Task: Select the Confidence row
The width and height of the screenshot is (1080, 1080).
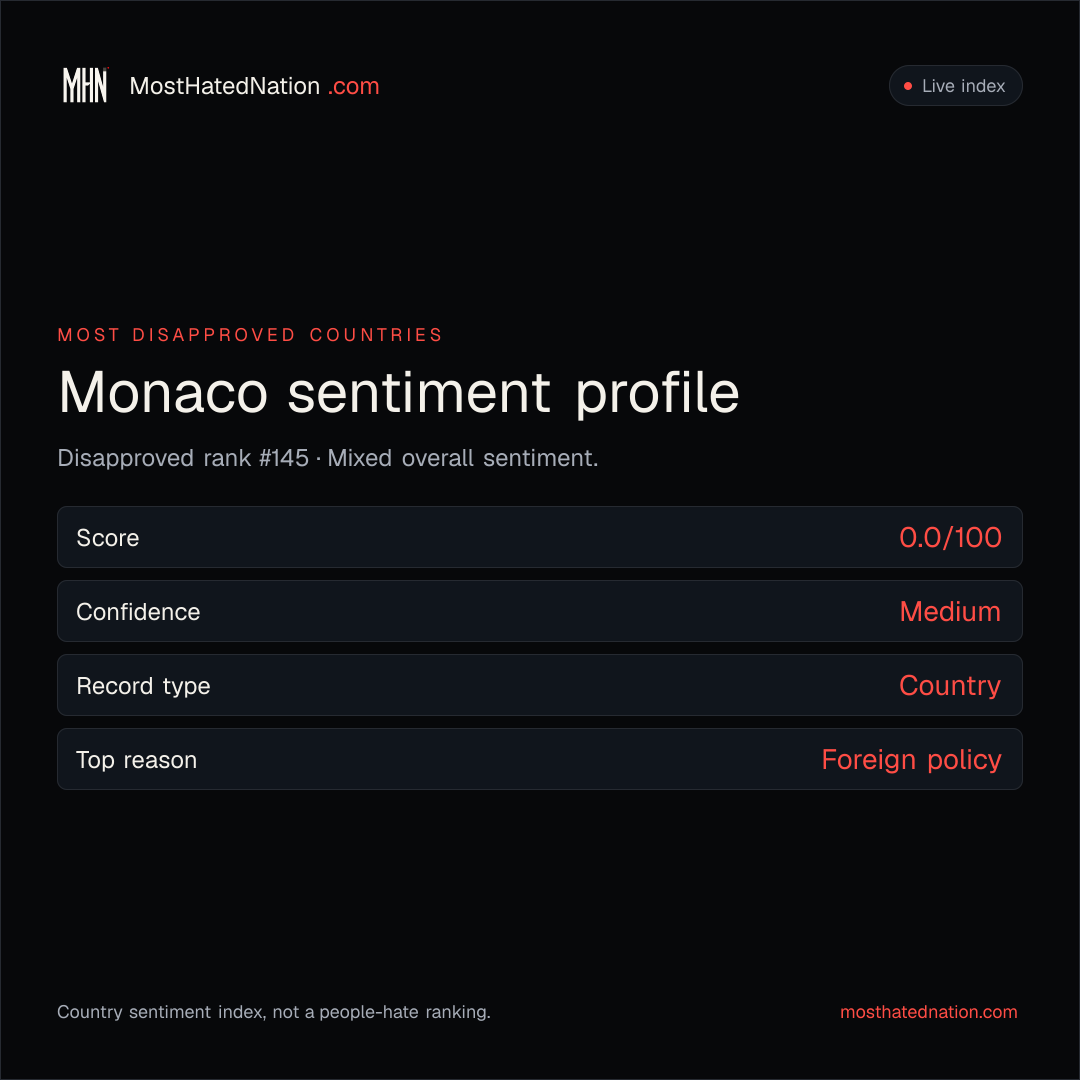Action: tap(540, 611)
